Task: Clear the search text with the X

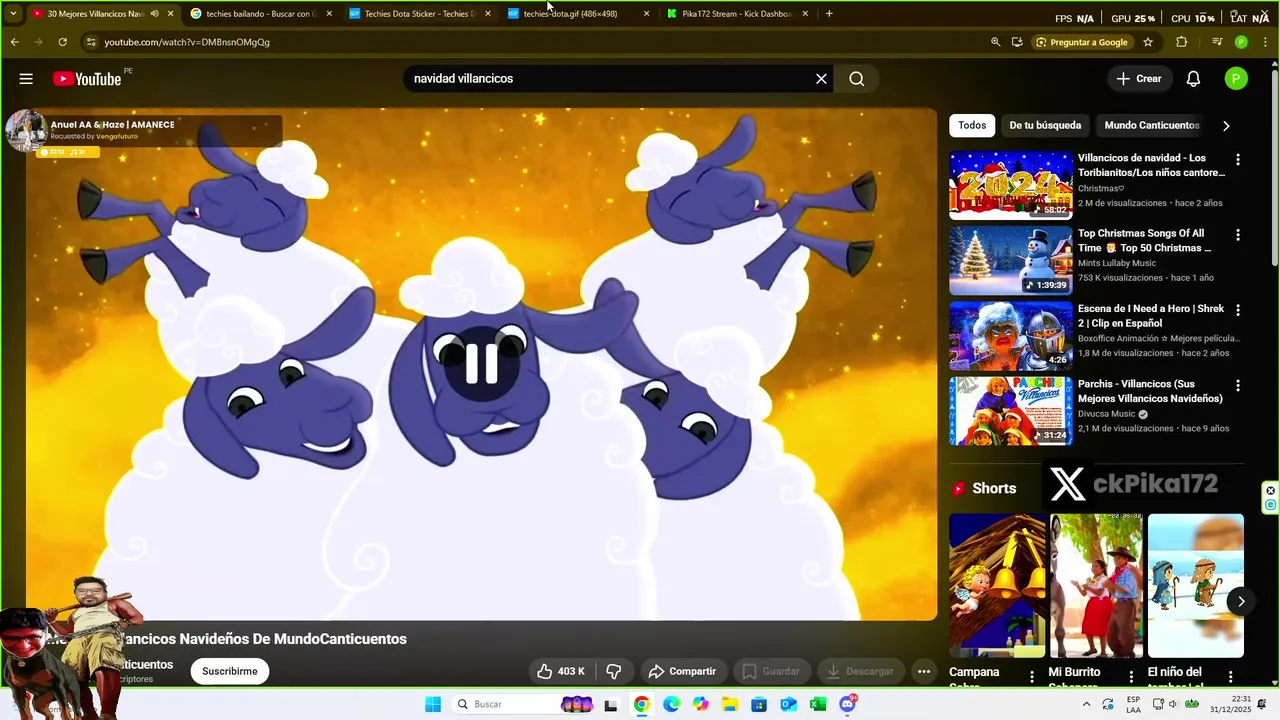Action: click(821, 79)
